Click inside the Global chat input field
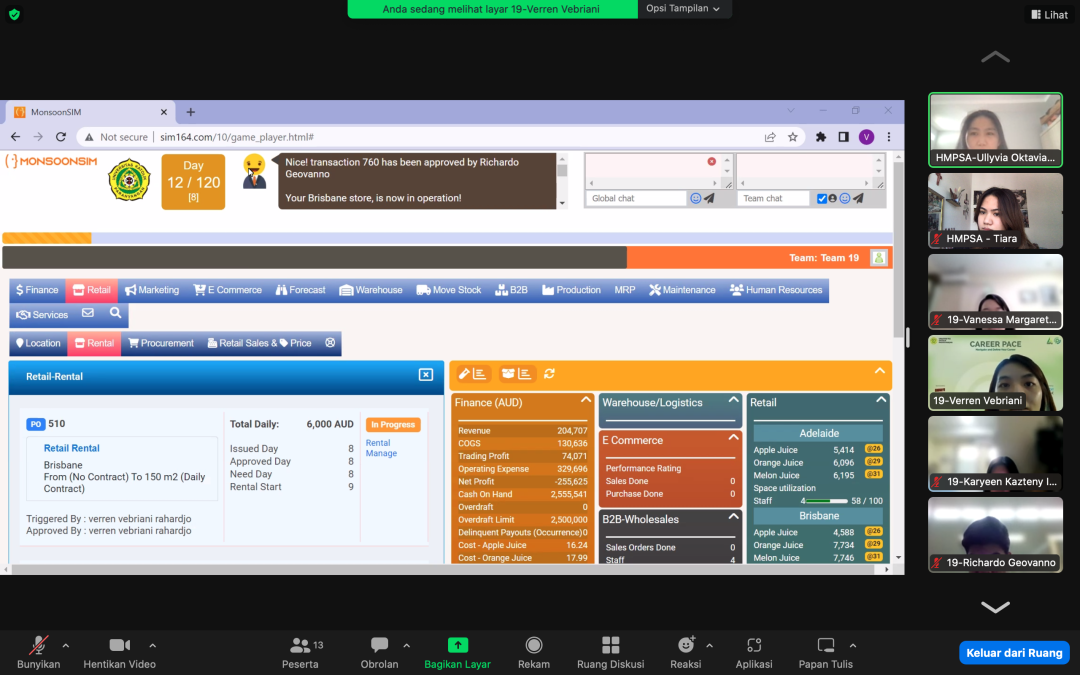This screenshot has width=1080, height=675. [636, 199]
